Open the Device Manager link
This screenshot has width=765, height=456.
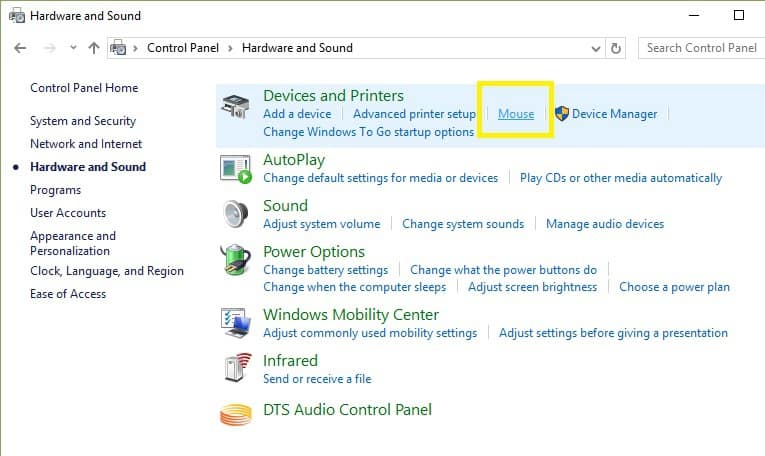coord(614,114)
